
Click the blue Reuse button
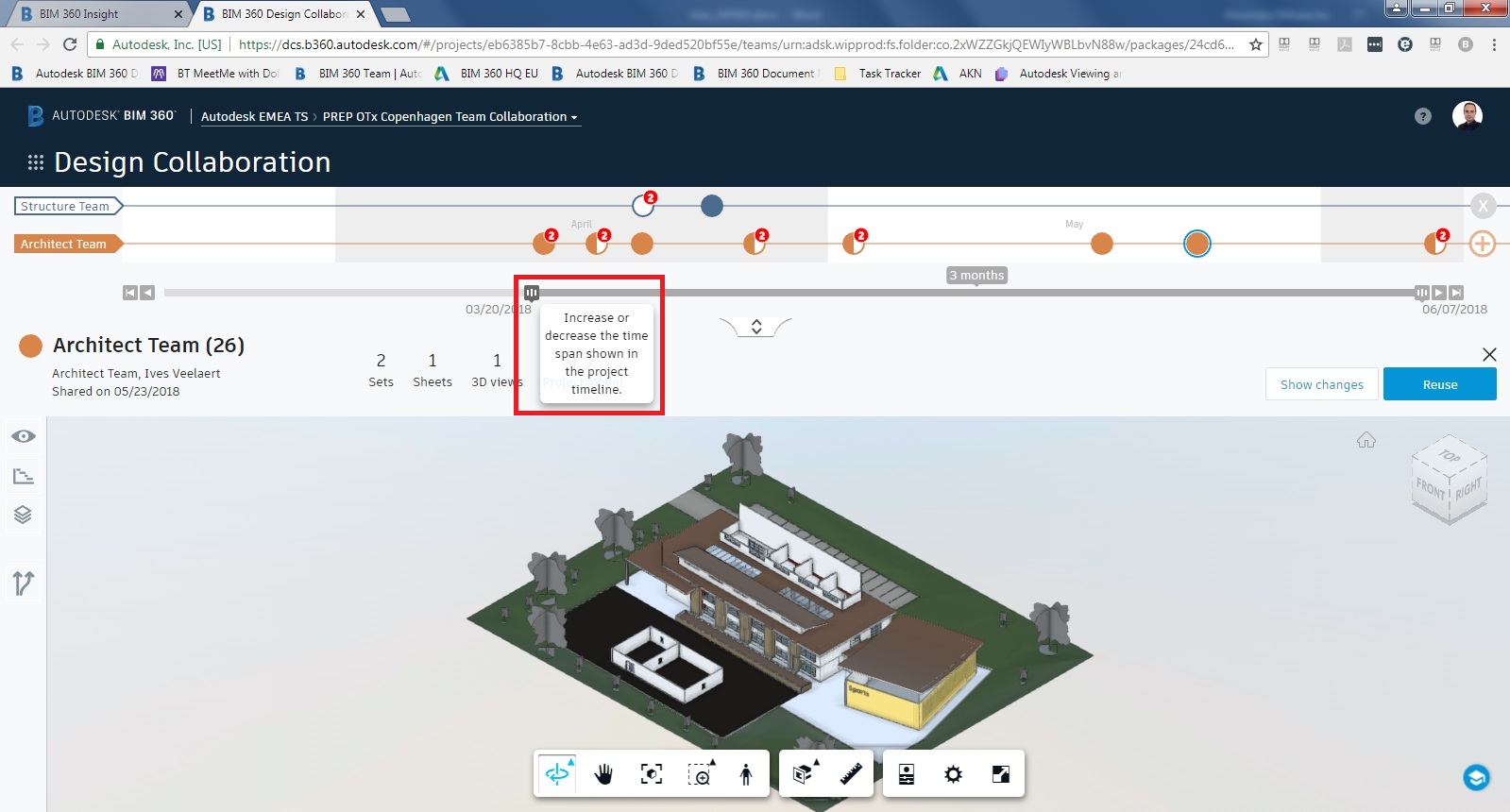coord(1440,384)
